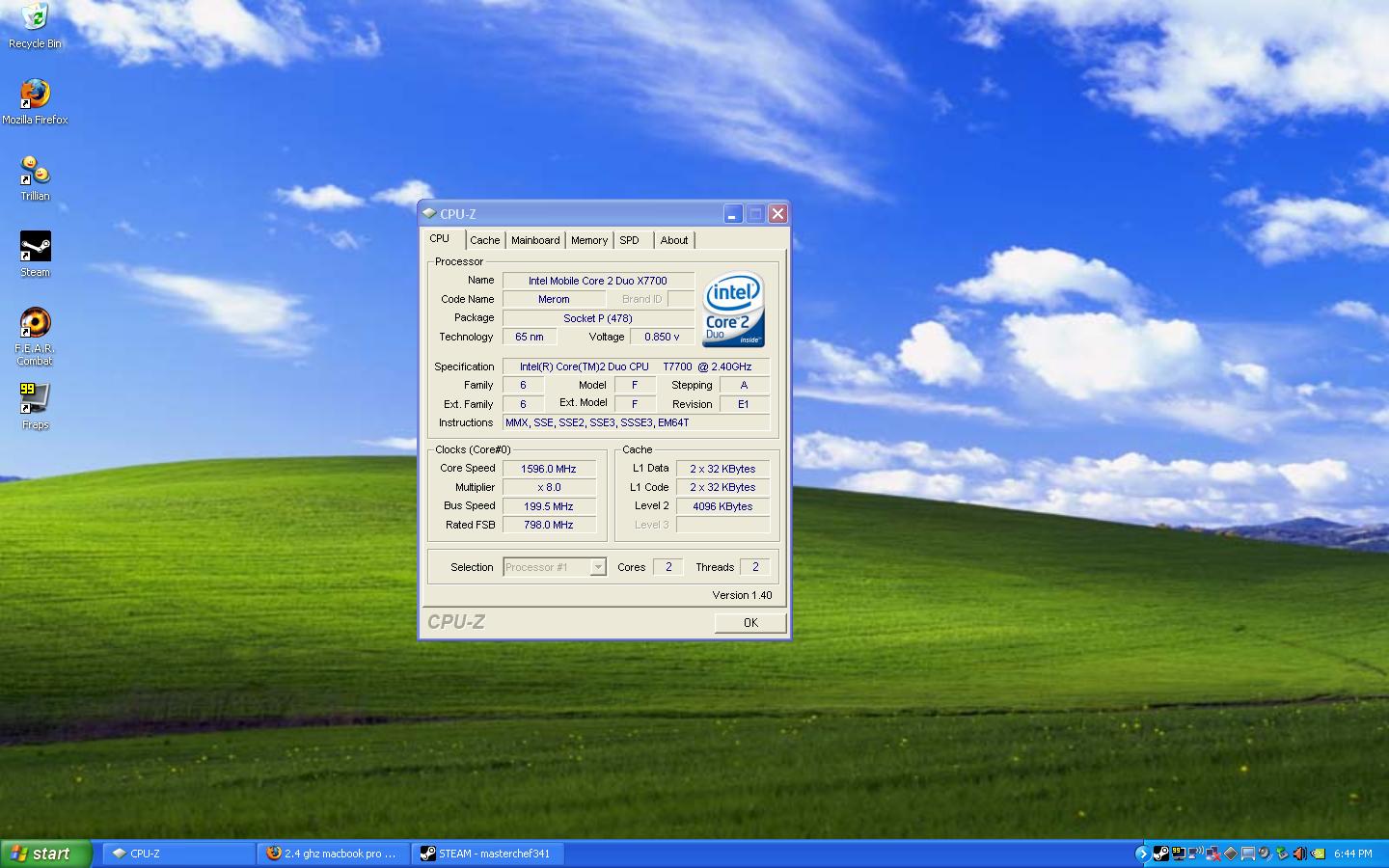This screenshot has width=1389, height=868.
Task: Click the Specification field with T7700 @ 2.40GHz
Action: [x=636, y=366]
